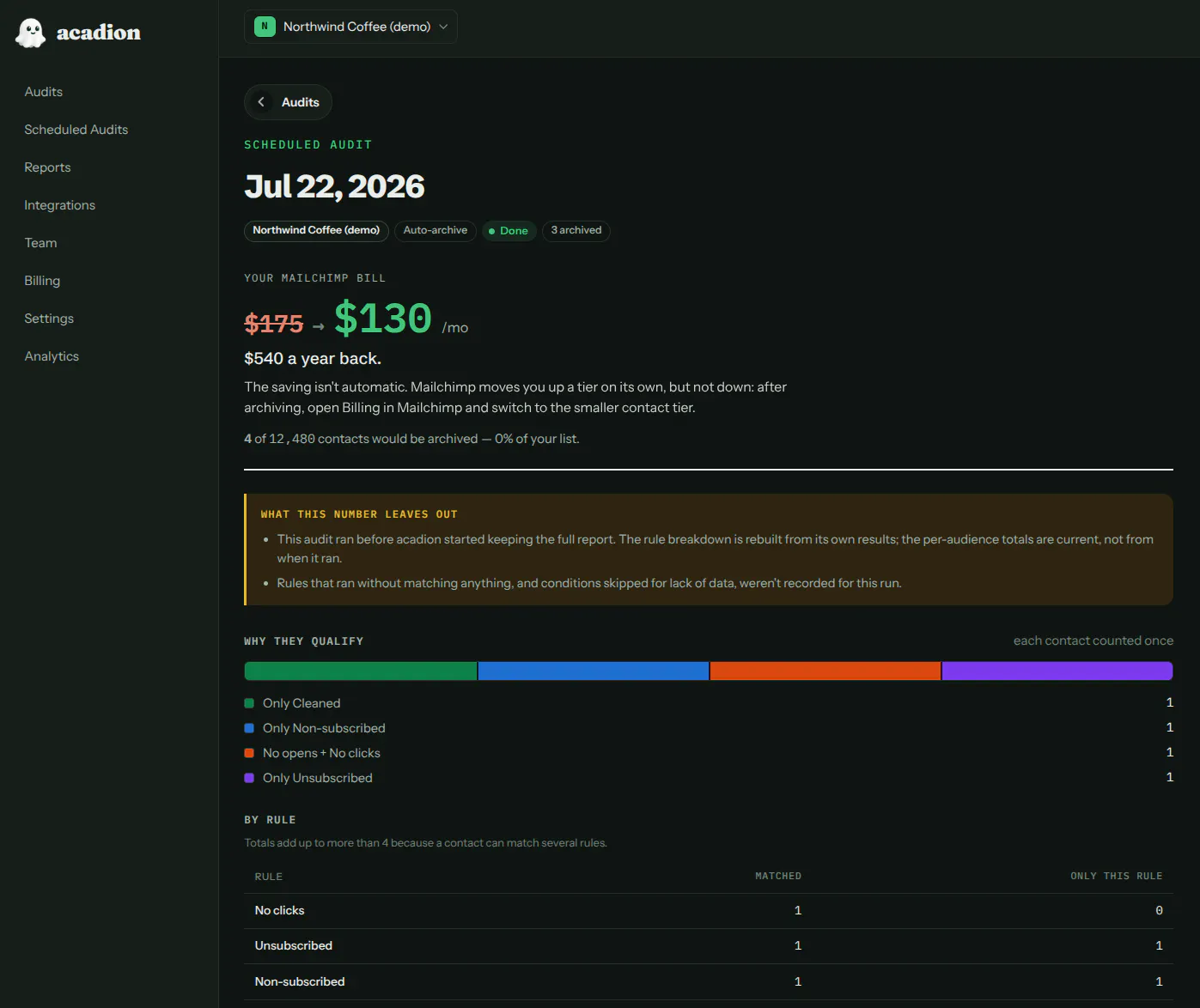Screen dimensions: 1200x1008
Task: Click the green N workspace avatar icon
Action: point(265,27)
